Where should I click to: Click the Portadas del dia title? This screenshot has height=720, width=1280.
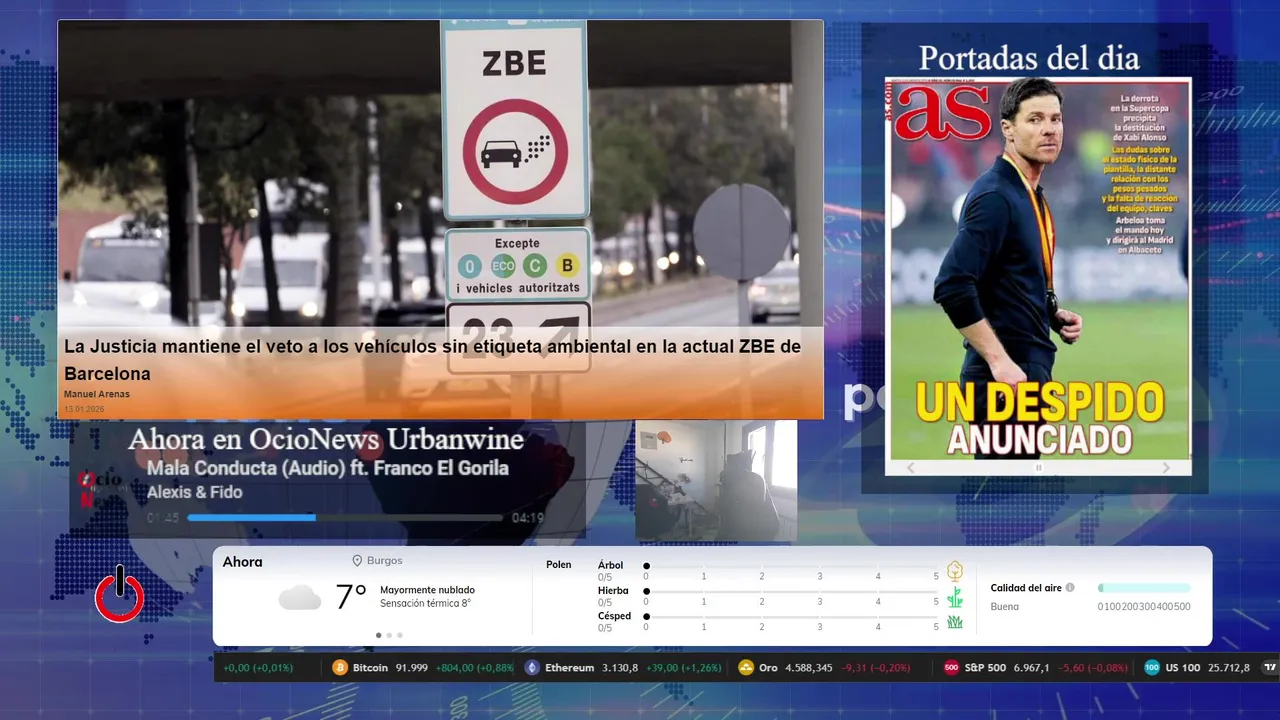[1029, 58]
